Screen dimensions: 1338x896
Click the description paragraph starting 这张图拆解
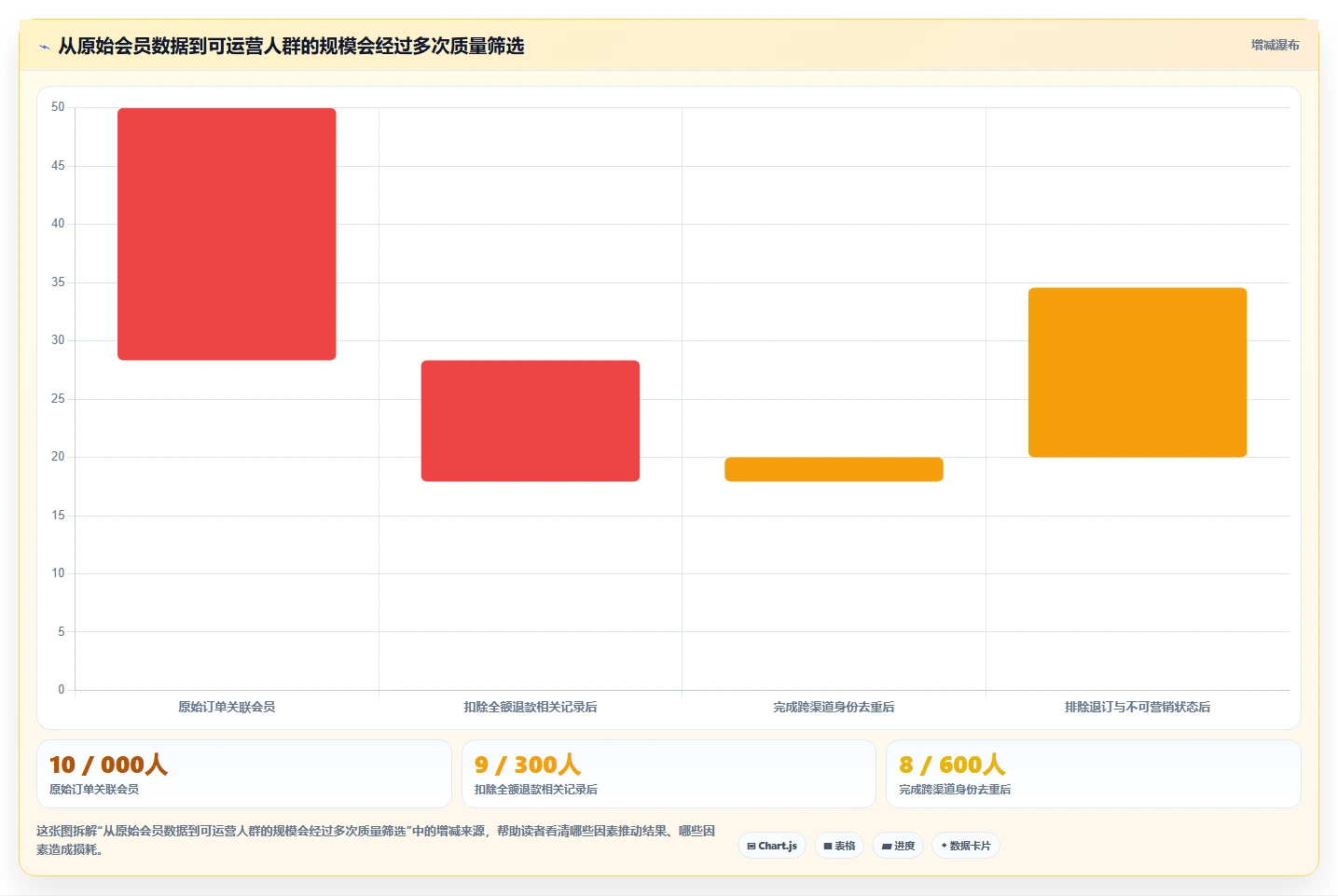(x=376, y=840)
